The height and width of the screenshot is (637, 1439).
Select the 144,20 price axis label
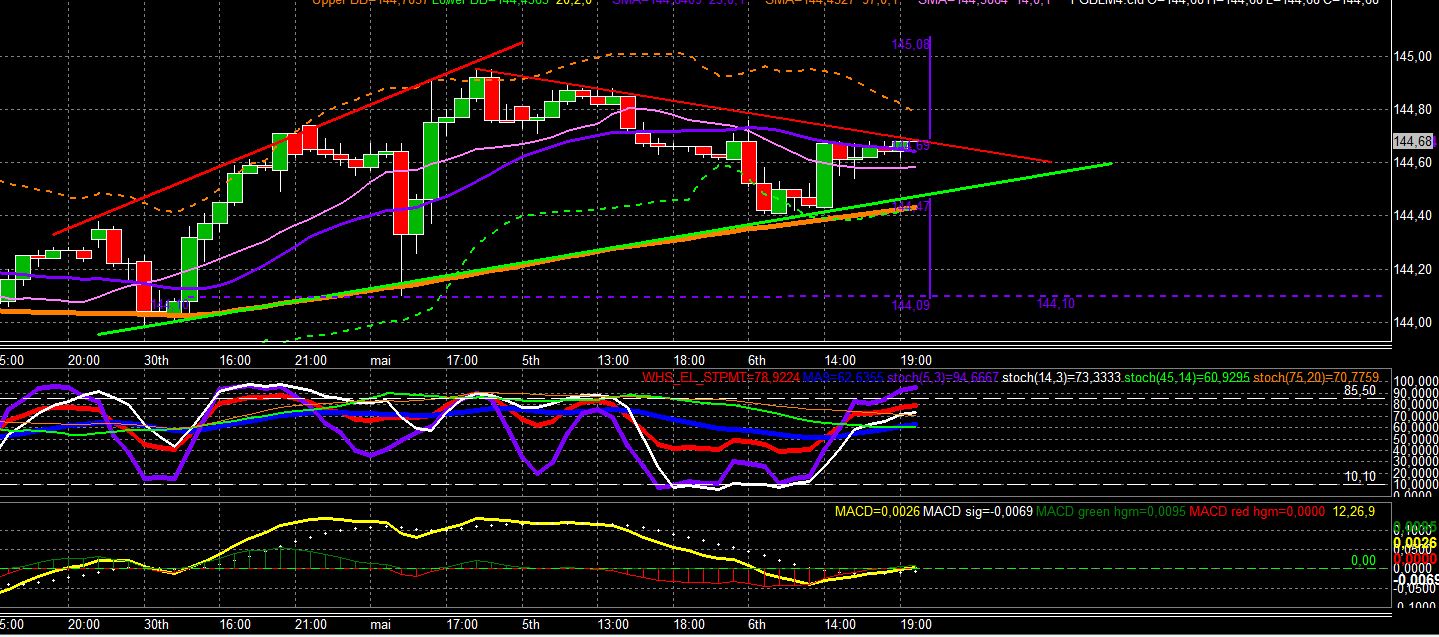(x=1413, y=269)
